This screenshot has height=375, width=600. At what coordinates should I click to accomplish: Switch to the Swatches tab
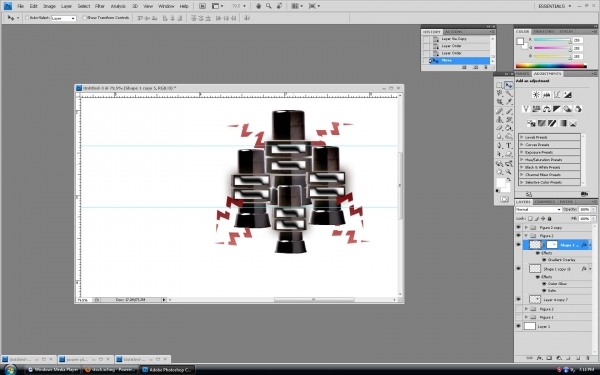544,31
